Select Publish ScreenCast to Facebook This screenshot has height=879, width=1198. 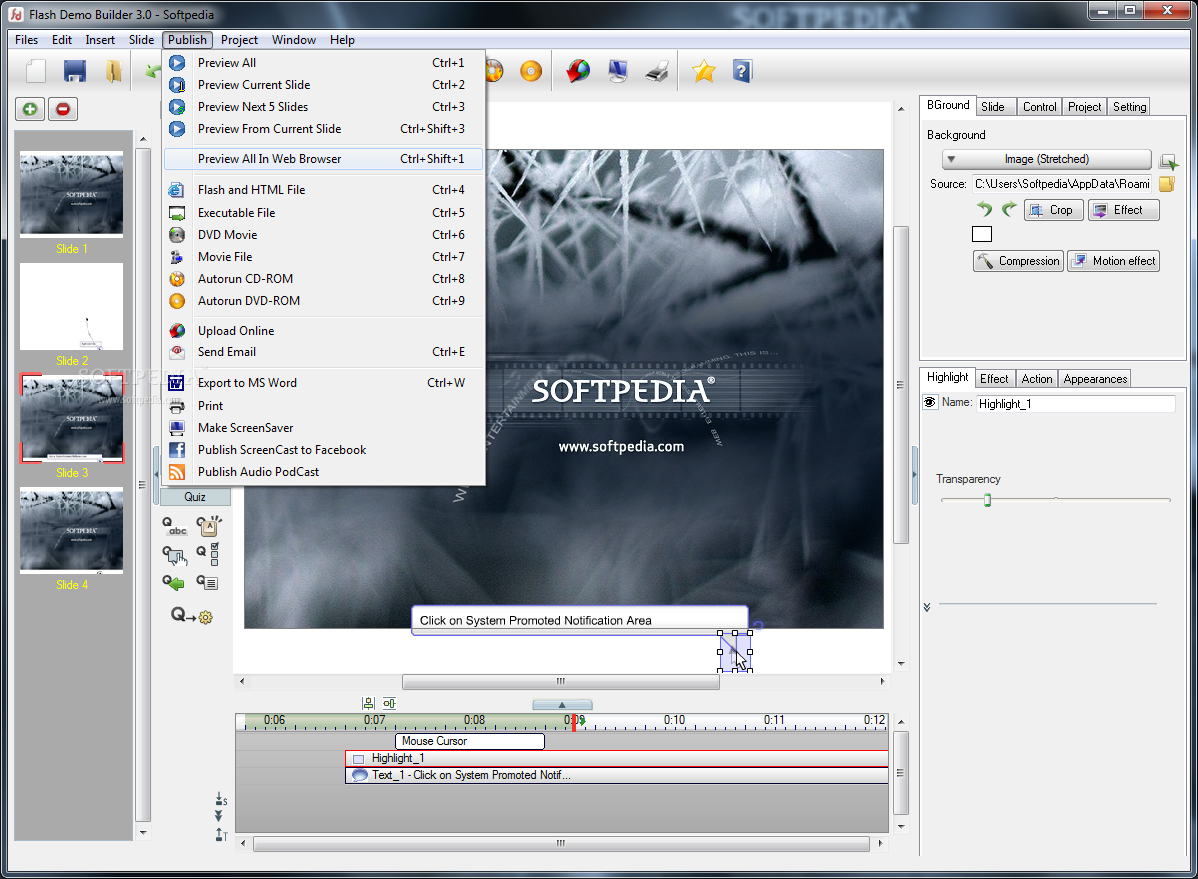pyautogui.click(x=324, y=450)
